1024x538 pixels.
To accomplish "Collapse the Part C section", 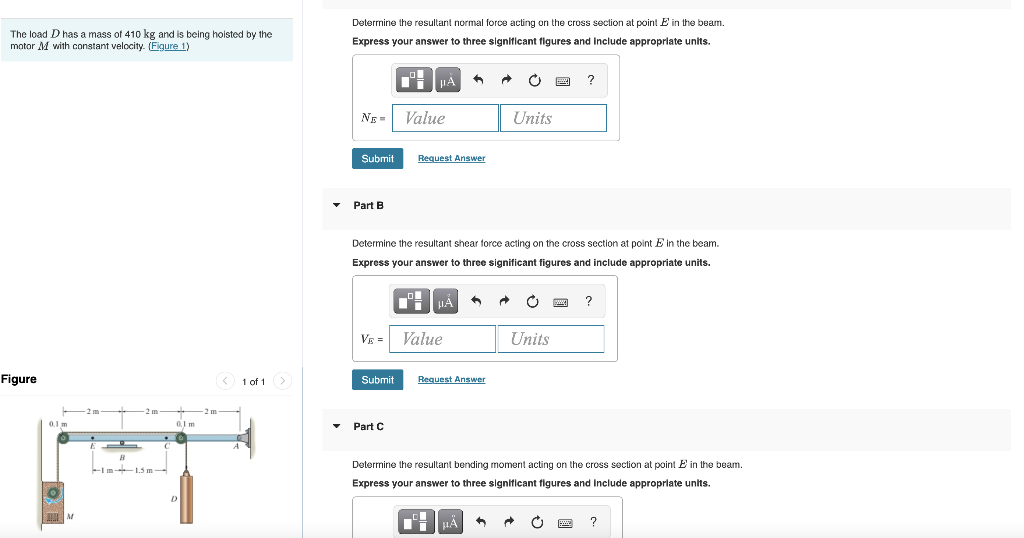I will (x=336, y=426).
